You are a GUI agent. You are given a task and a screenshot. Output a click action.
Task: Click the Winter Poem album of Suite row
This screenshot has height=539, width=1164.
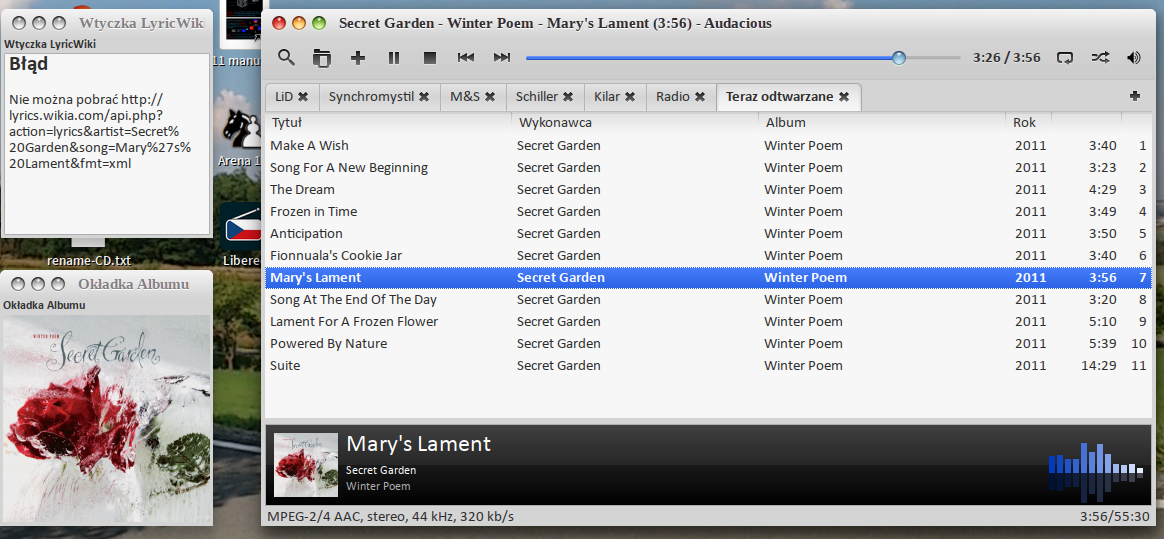click(x=803, y=366)
